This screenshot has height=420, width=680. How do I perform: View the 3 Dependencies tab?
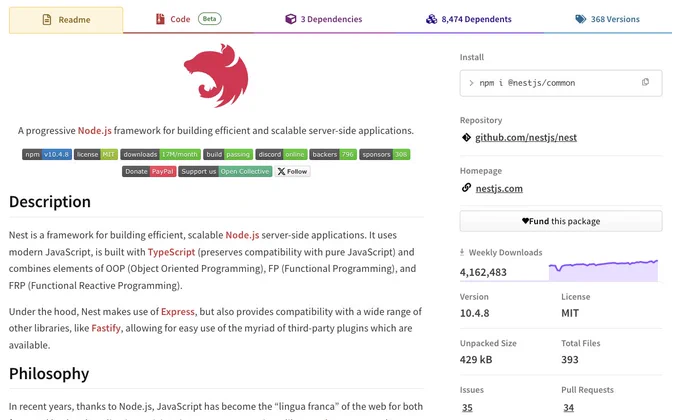coord(324,19)
